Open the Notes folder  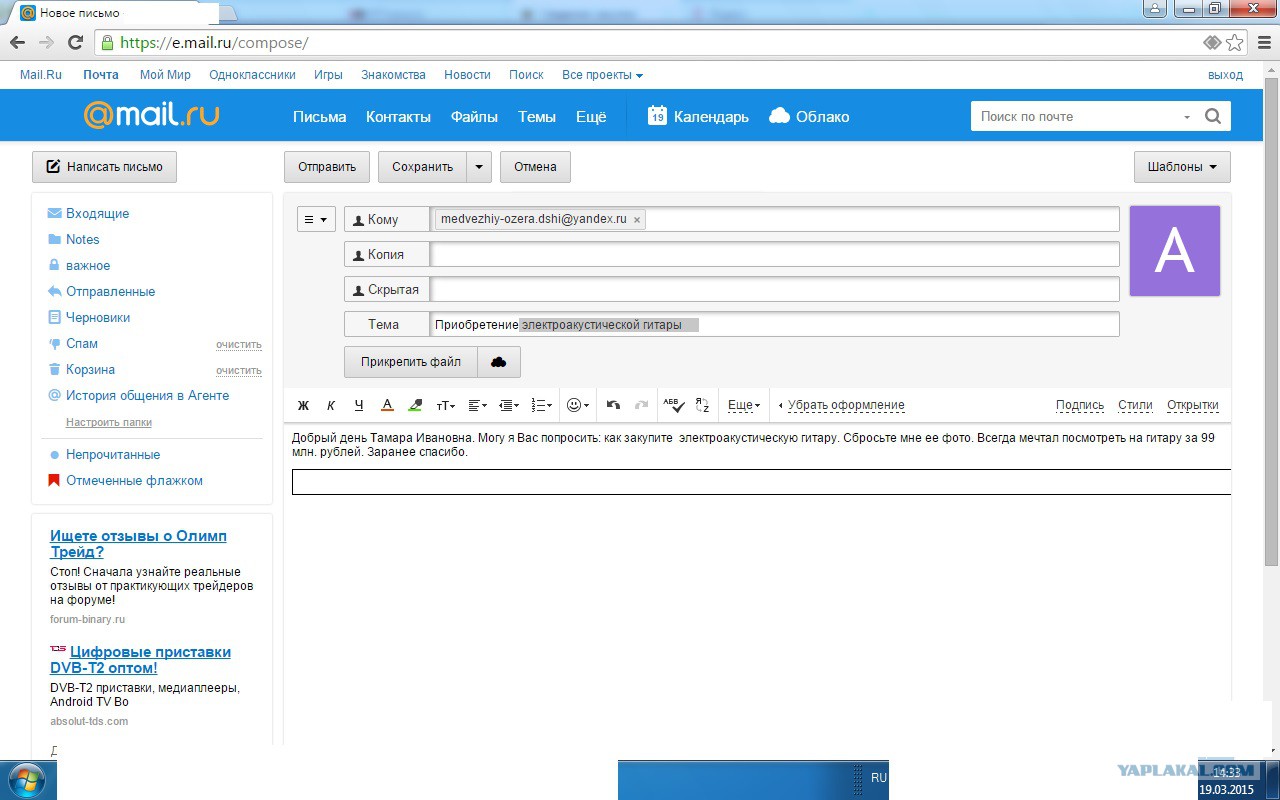pyautogui.click(x=82, y=240)
